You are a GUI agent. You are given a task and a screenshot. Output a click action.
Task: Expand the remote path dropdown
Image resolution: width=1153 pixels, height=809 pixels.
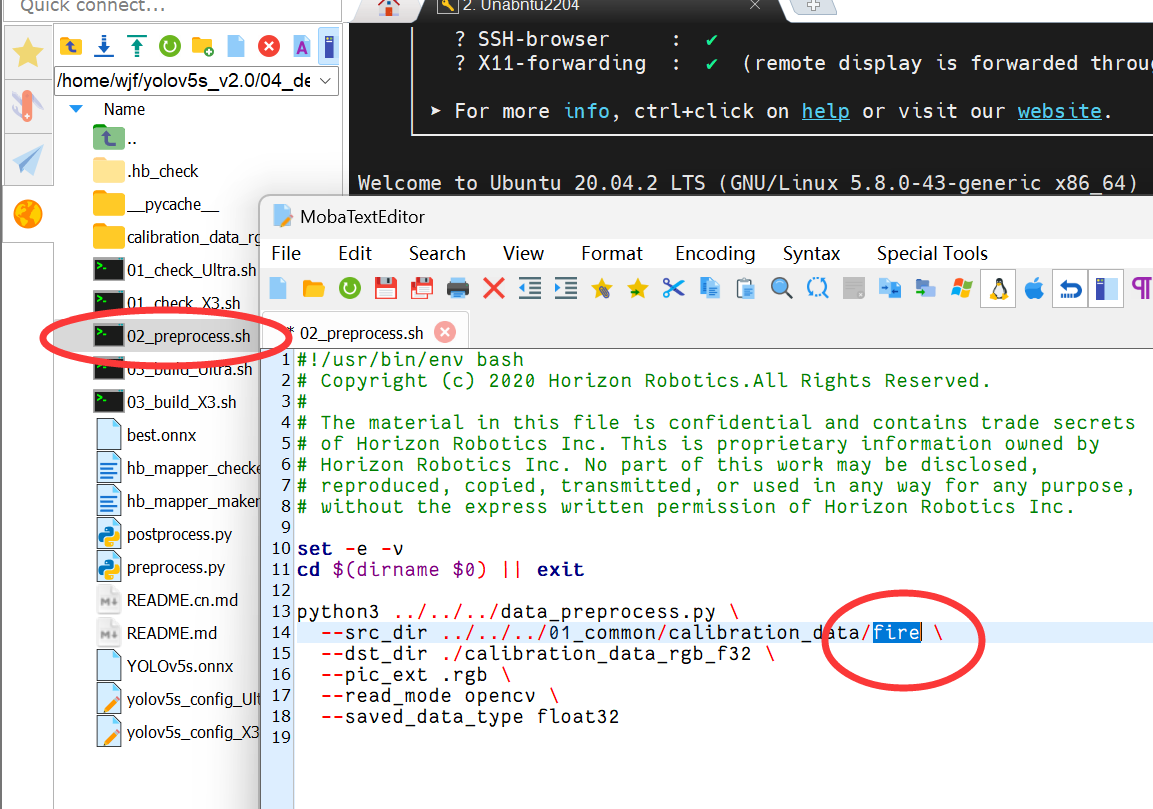327,80
